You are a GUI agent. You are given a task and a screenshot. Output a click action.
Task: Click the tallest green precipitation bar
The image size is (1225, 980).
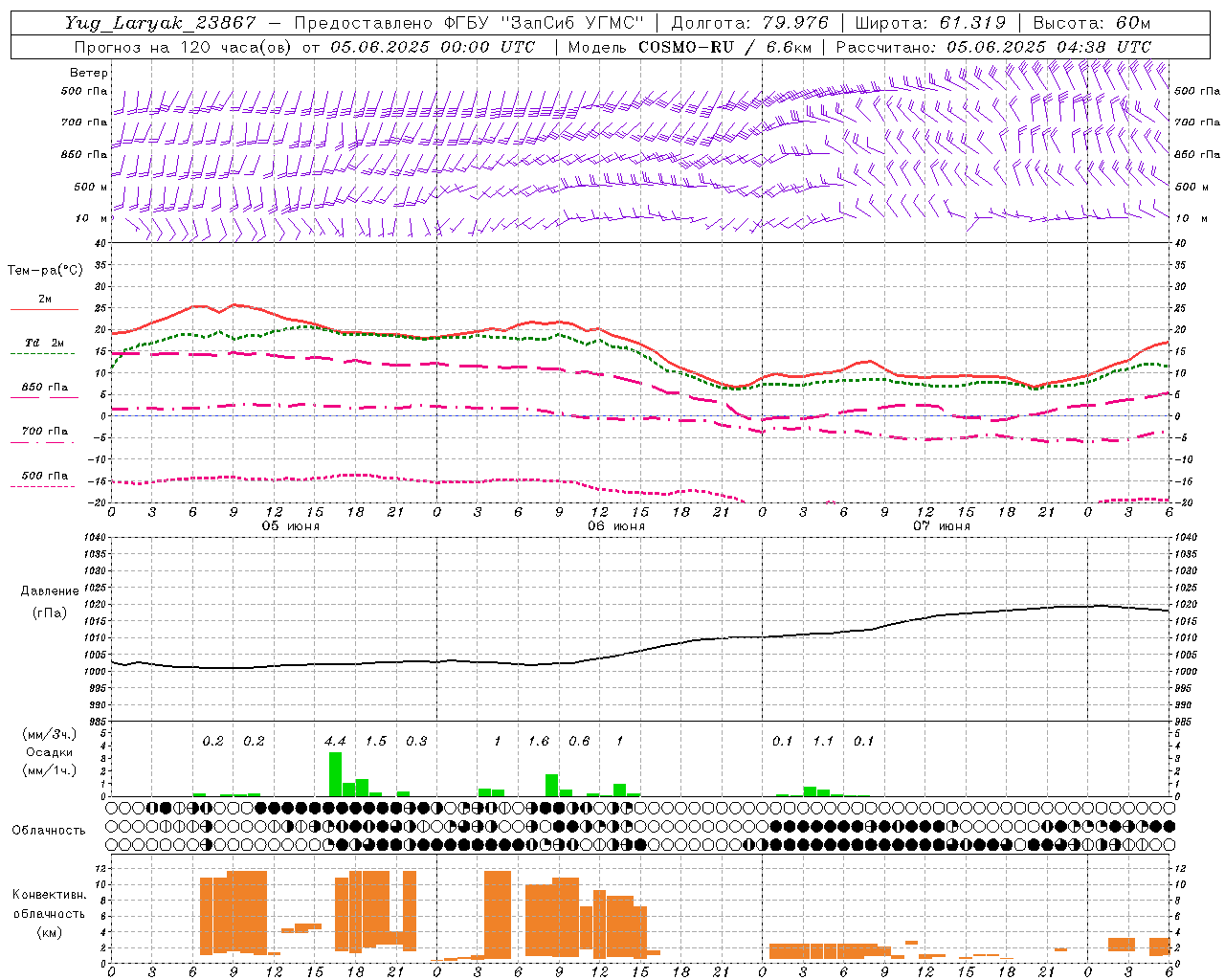335,774
